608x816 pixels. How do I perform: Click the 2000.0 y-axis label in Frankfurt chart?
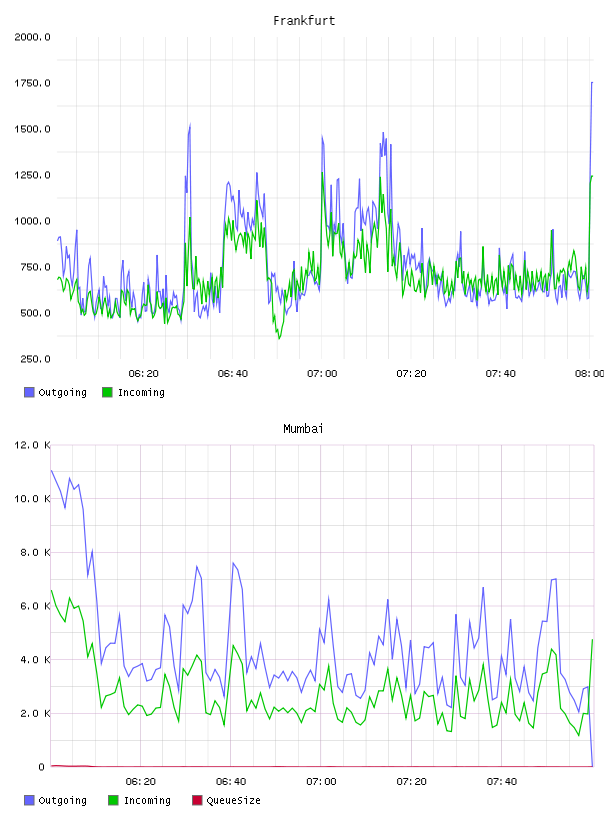pos(32,37)
